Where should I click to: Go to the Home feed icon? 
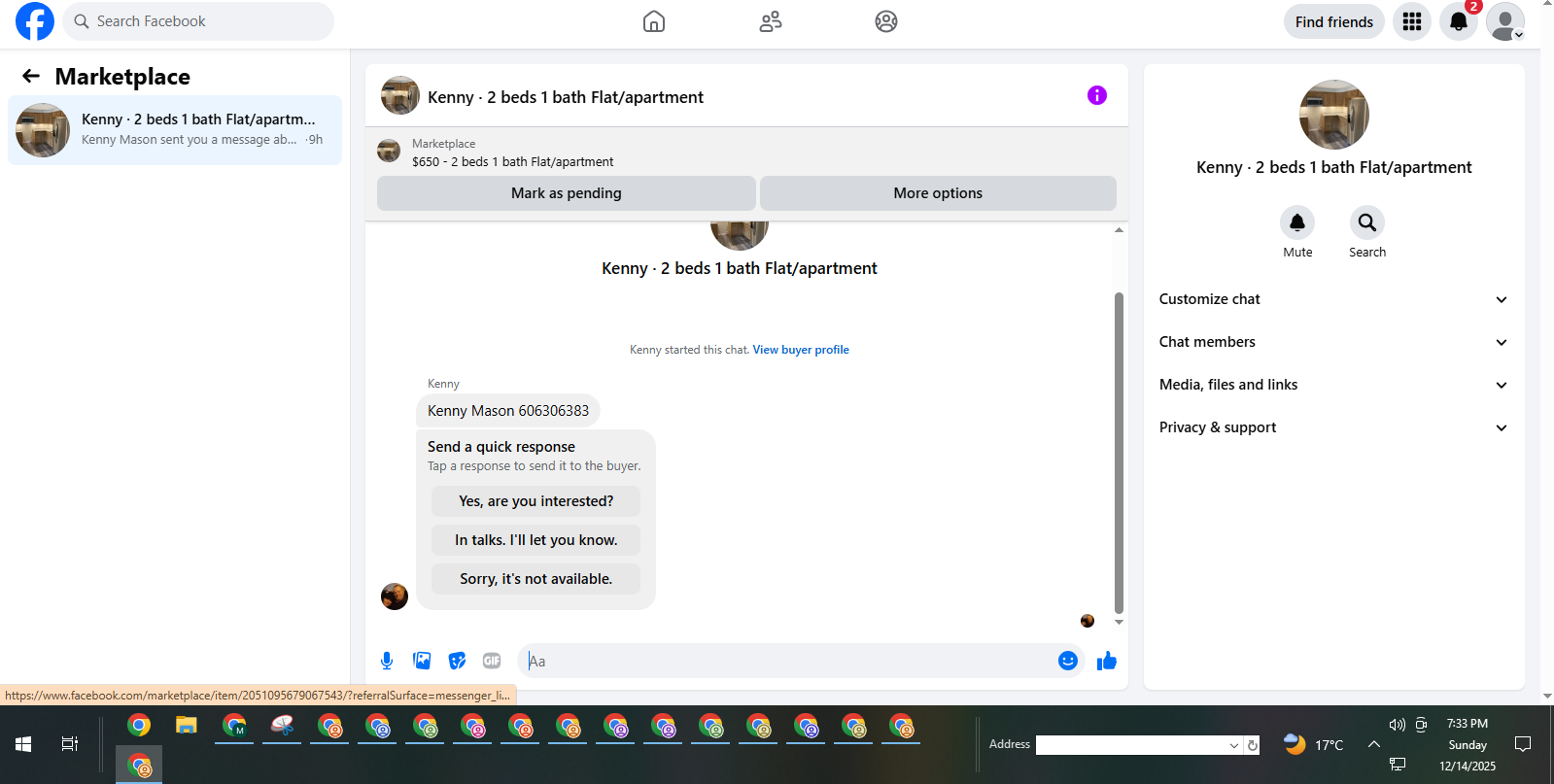[x=654, y=21]
